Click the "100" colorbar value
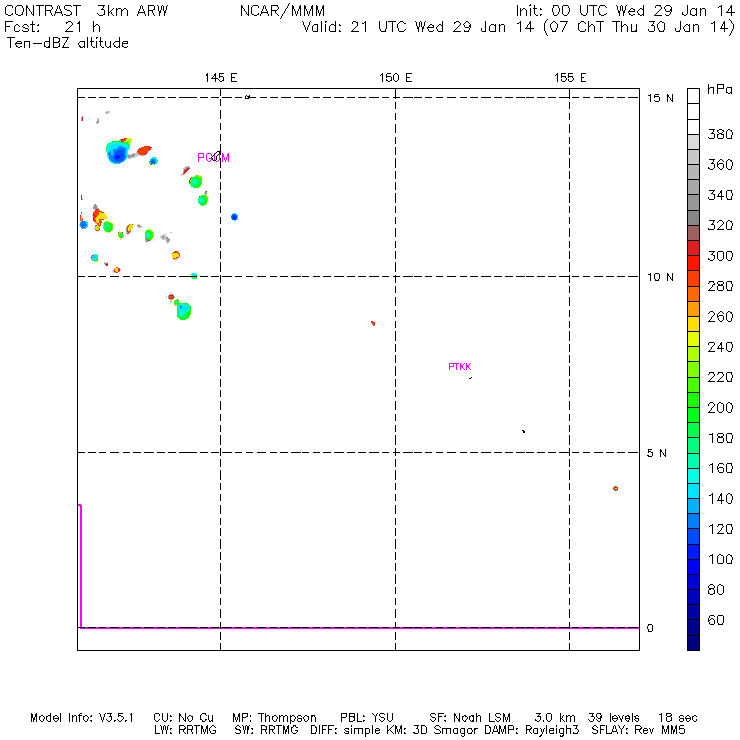Screen dimensions: 740x740 click(x=720, y=559)
